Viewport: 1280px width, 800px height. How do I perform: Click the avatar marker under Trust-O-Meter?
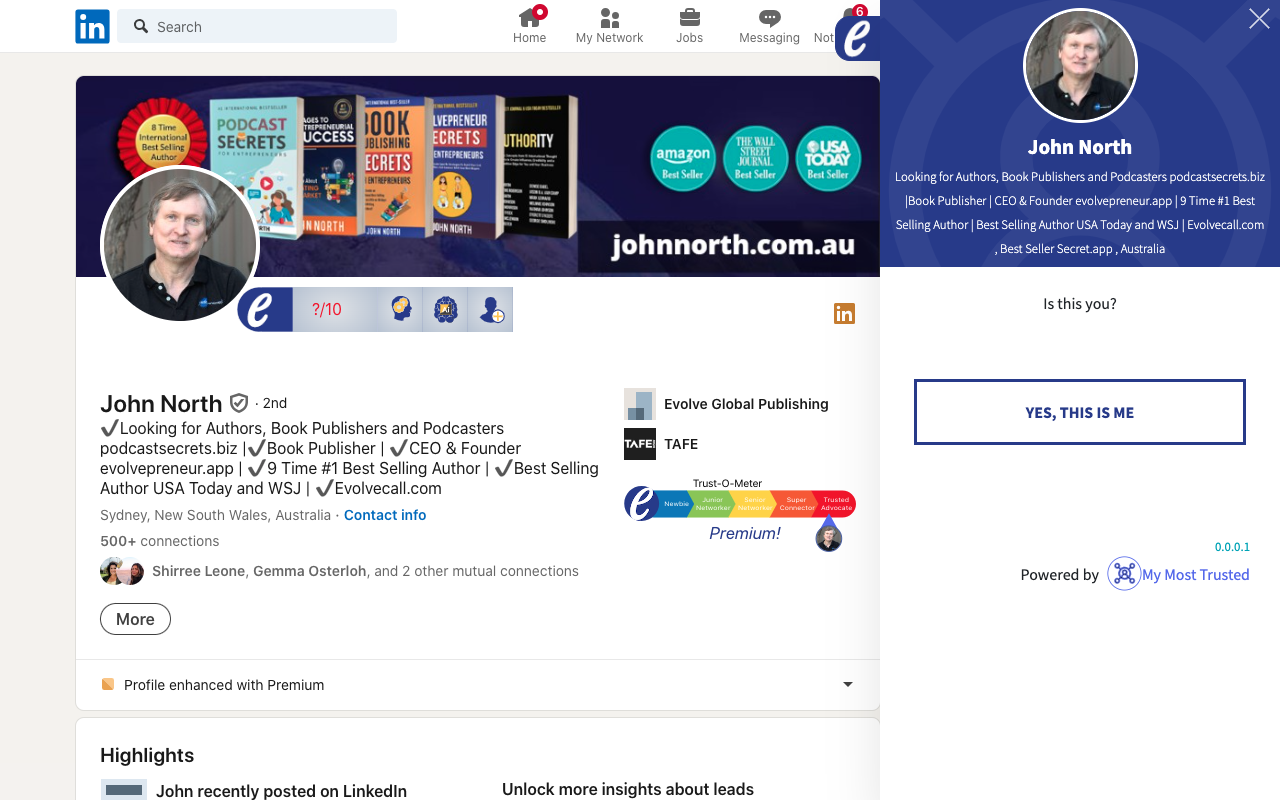click(828, 538)
